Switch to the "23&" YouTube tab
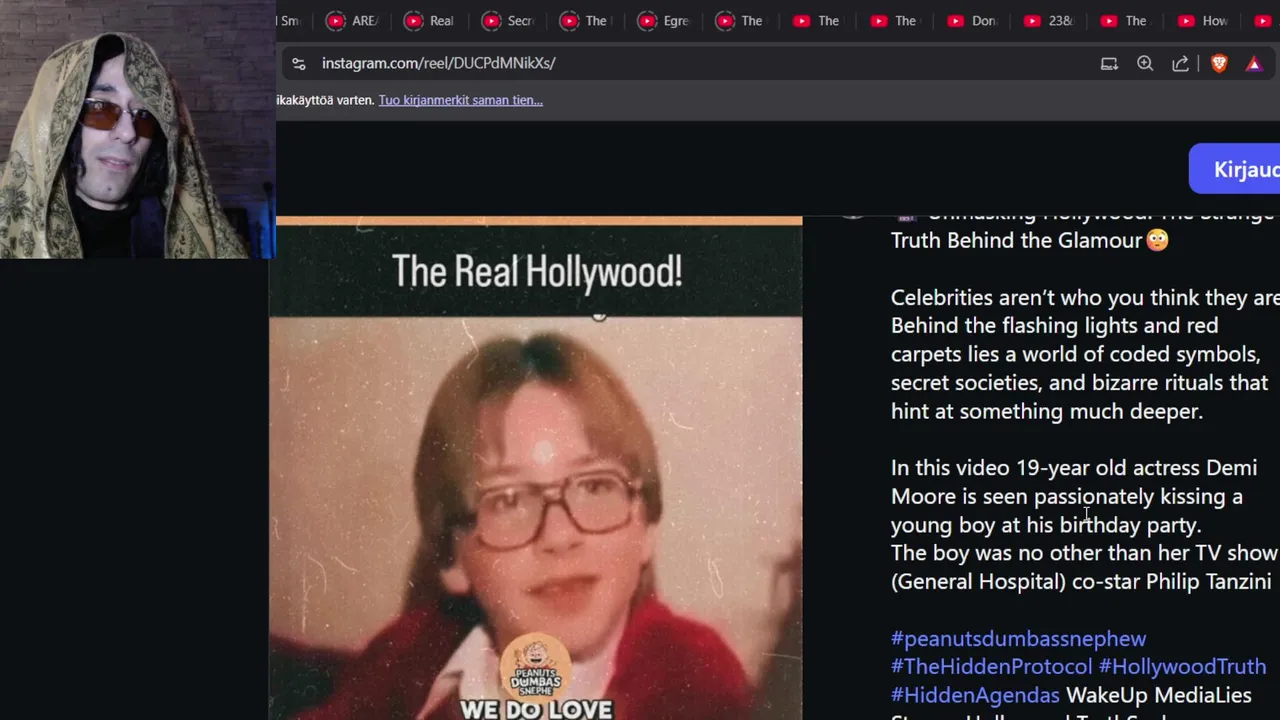The image size is (1280, 720). pos(1049,21)
